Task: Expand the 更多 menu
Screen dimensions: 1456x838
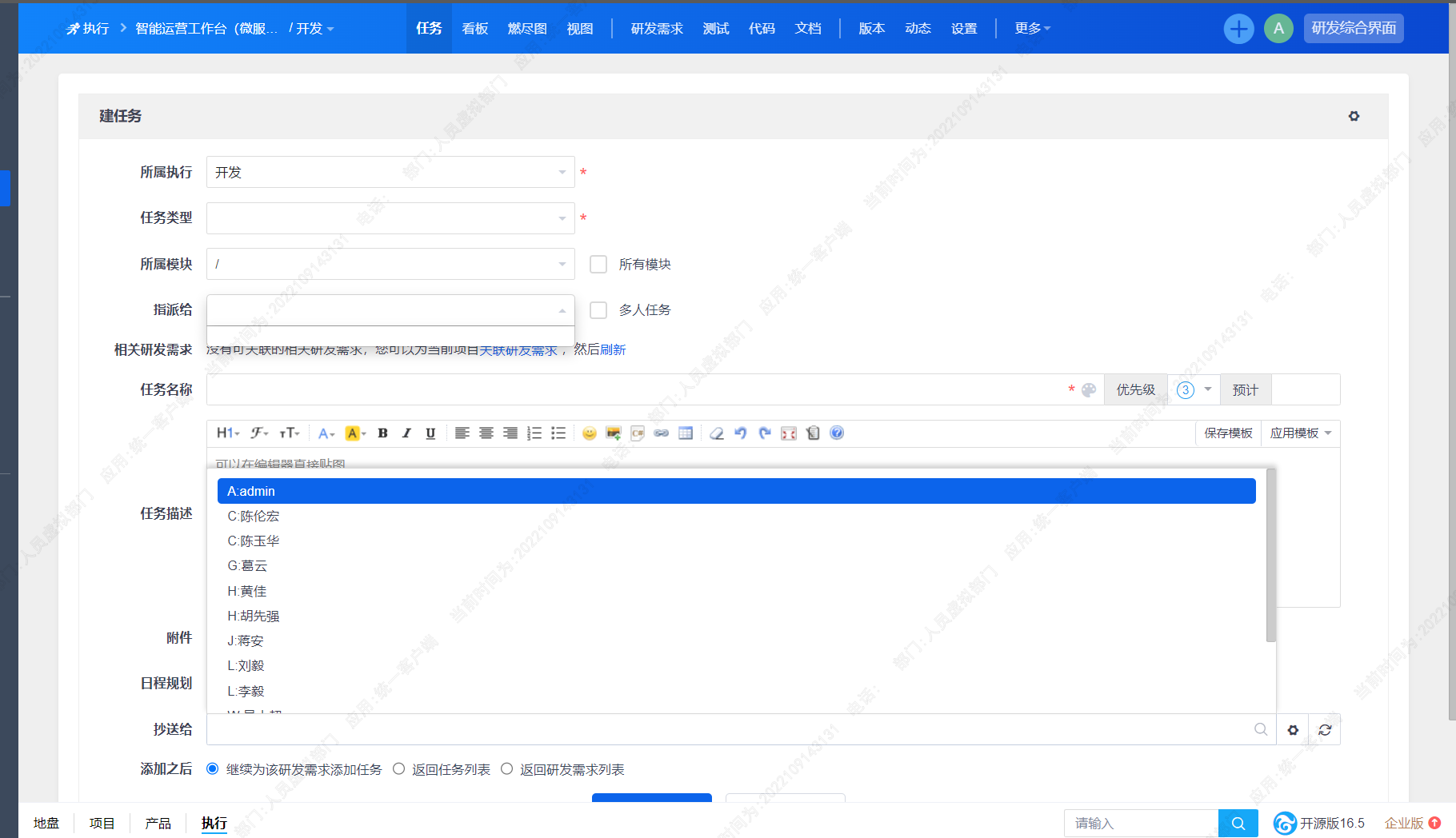Action: pyautogui.click(x=1032, y=28)
